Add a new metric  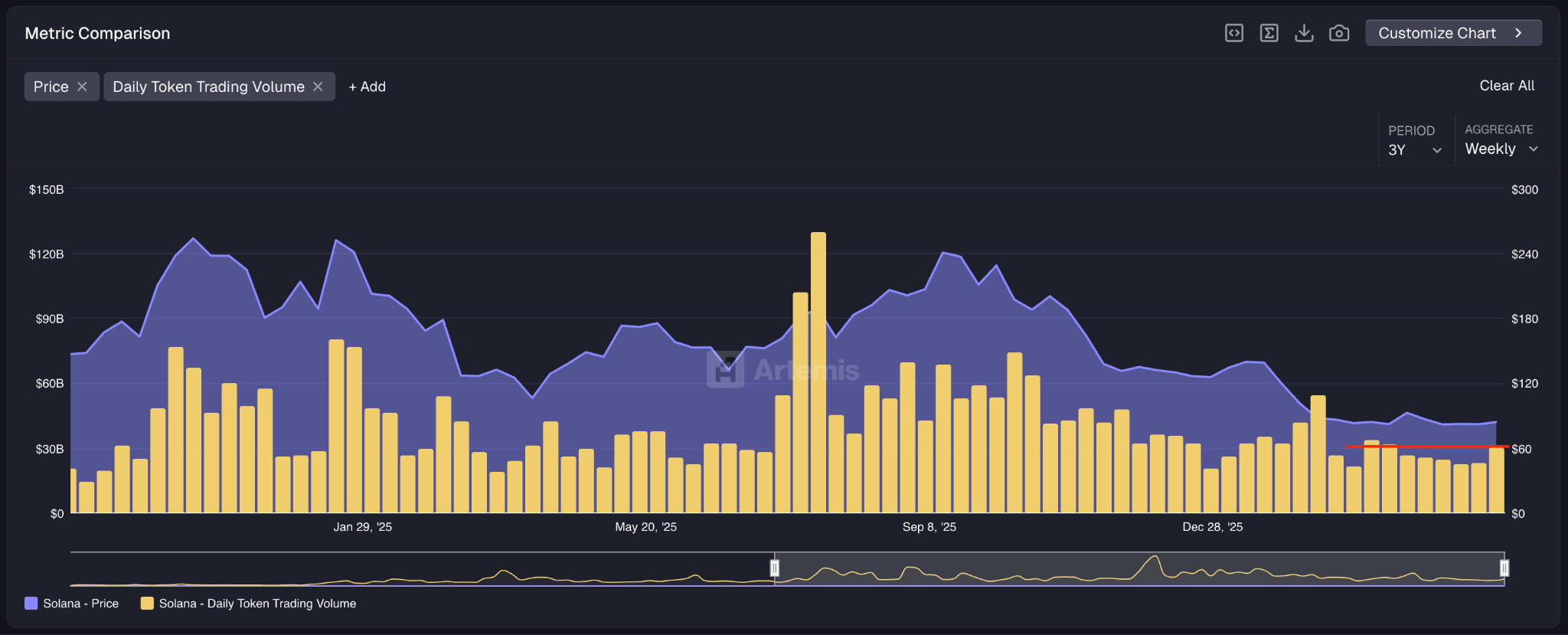367,87
